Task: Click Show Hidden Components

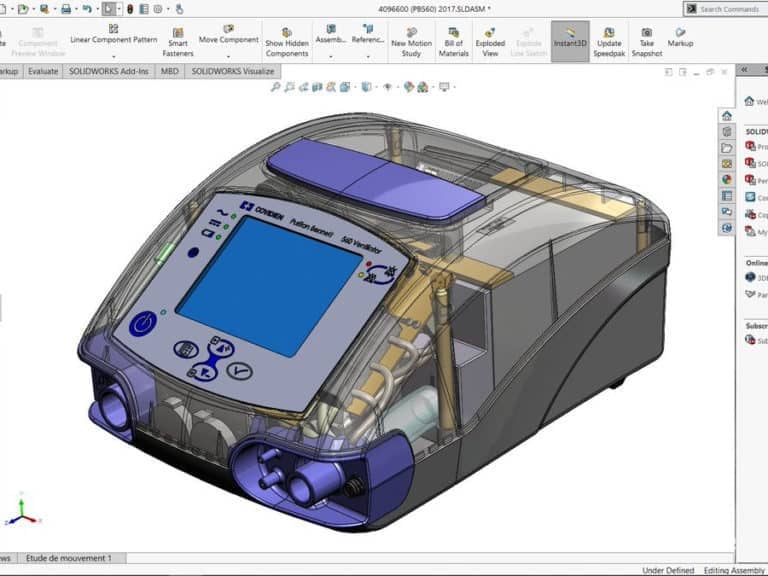Action: [x=287, y=42]
